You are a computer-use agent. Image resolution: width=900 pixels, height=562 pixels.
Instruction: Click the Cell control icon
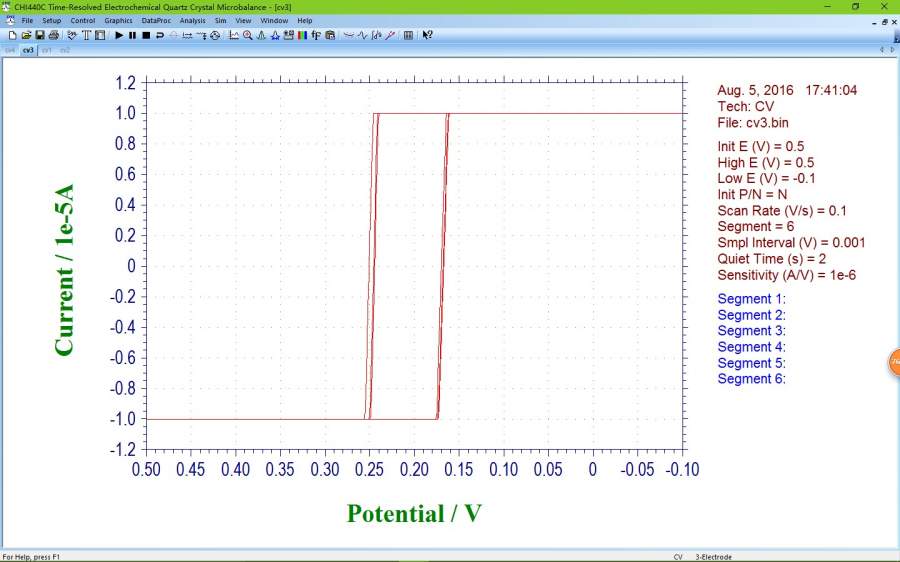215,35
